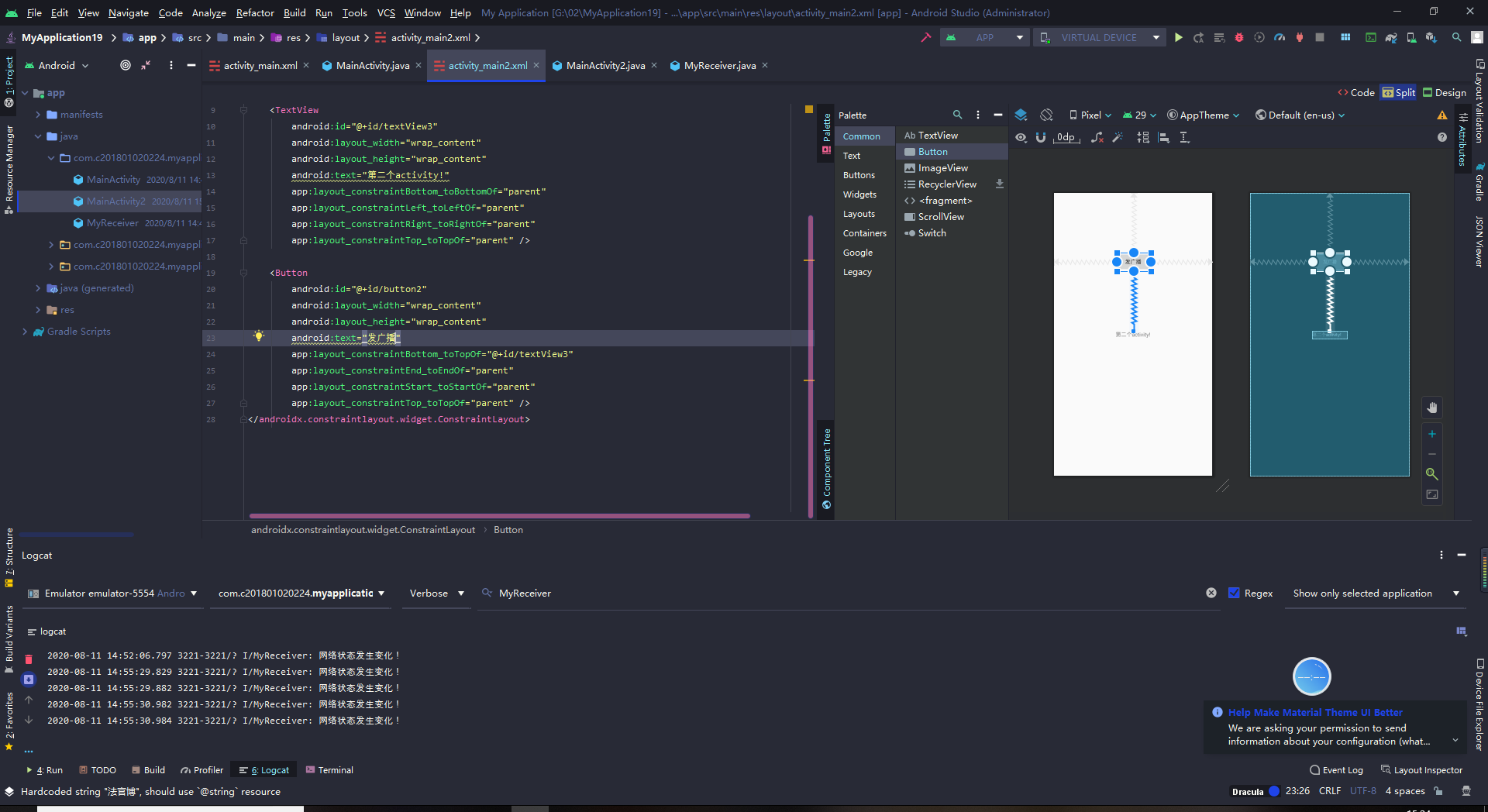This screenshot has height=812, width=1488.
Task: Click the orientation for preview icon
Action: 1046,115
